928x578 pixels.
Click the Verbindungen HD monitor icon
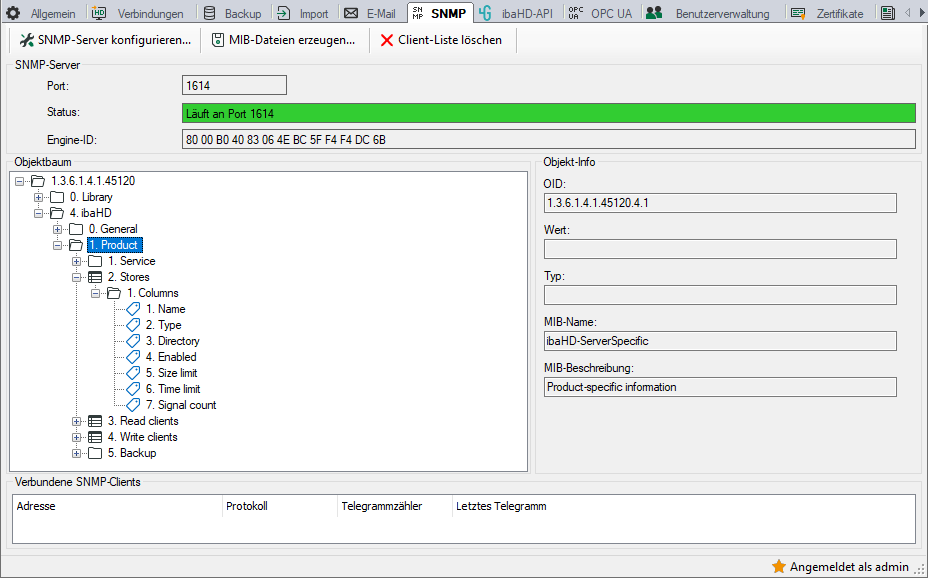(98, 13)
